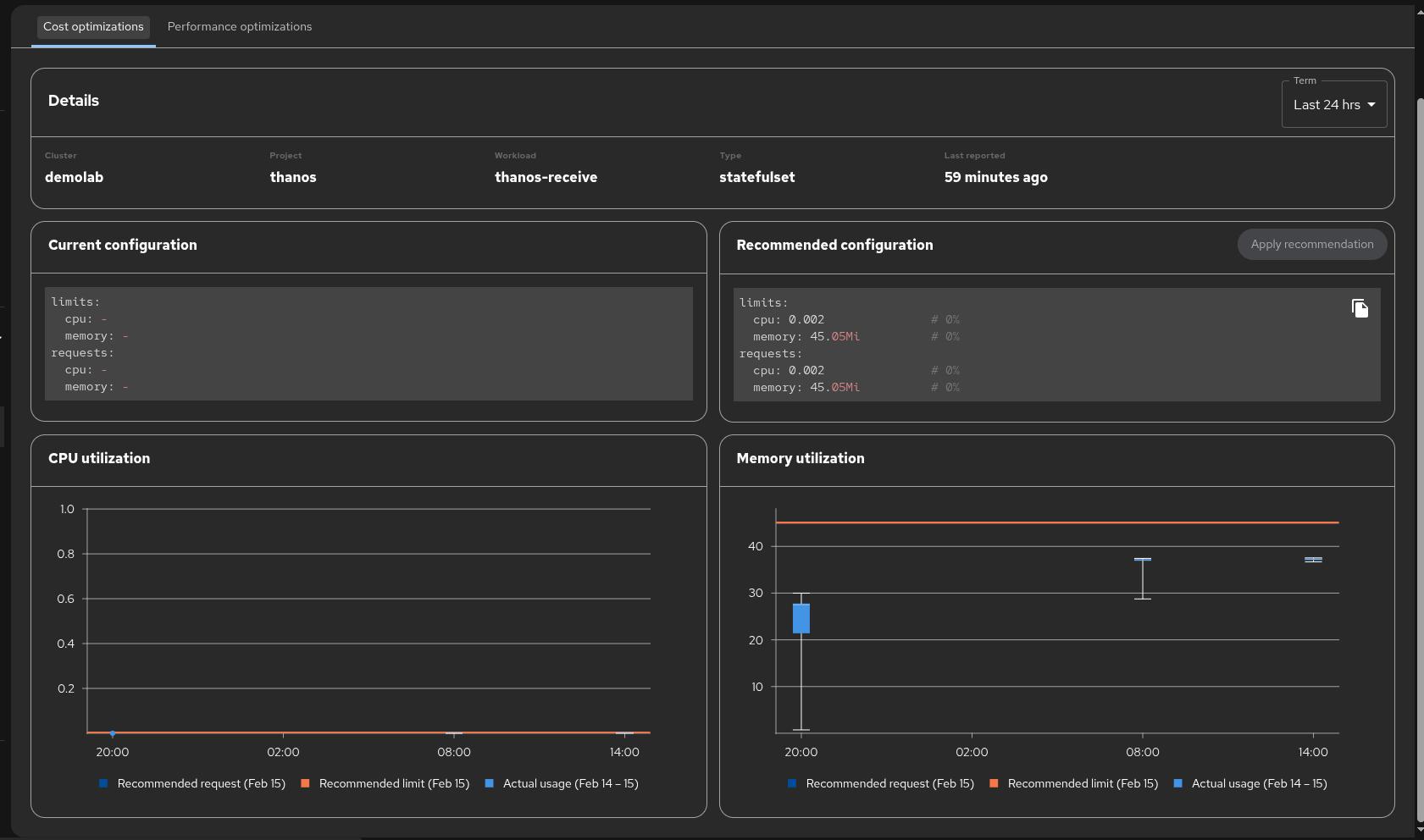Click inside the Recommended configuration YAML block
The width and height of the screenshot is (1424, 840).
[x=1056, y=345]
